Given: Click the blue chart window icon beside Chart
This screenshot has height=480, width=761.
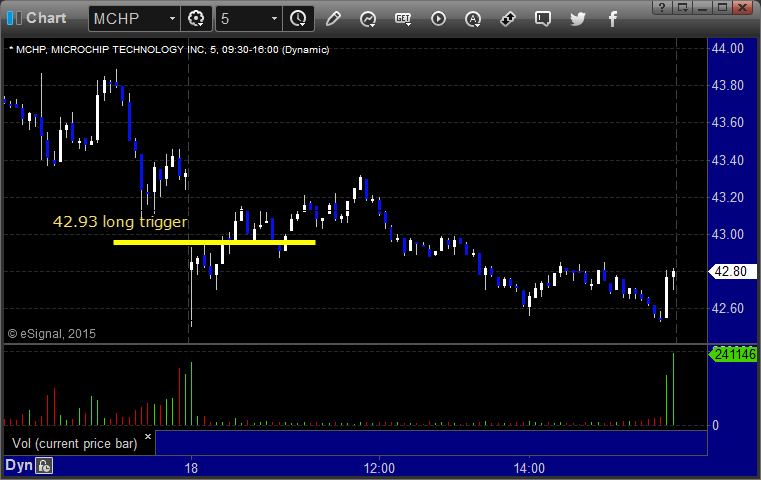Looking at the screenshot, I should [14, 18].
